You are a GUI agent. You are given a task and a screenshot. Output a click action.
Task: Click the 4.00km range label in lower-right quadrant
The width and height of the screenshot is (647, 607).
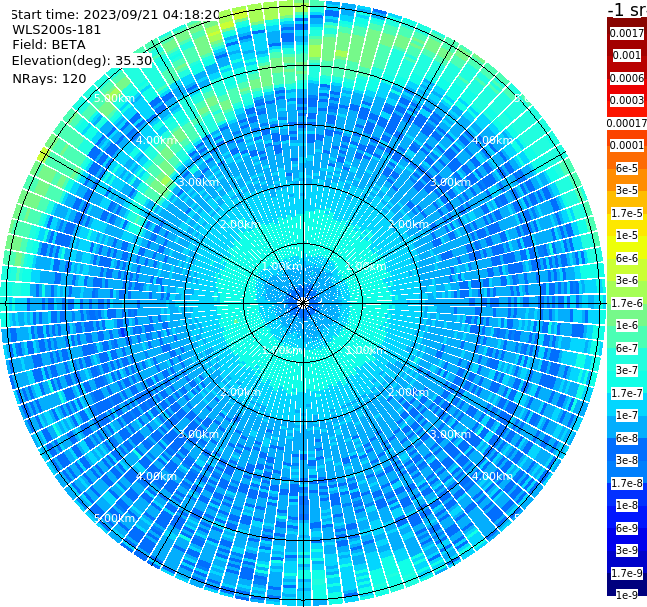[x=492, y=476]
